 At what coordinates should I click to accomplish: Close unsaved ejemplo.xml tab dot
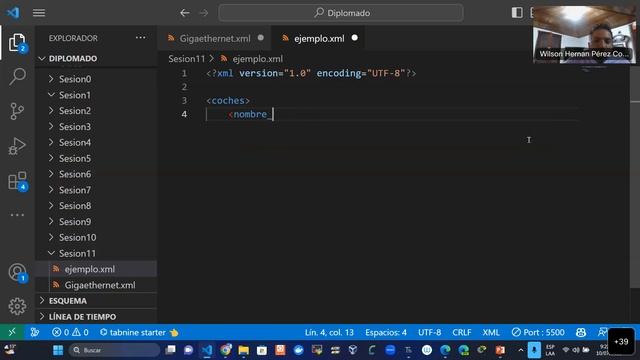click(355, 38)
